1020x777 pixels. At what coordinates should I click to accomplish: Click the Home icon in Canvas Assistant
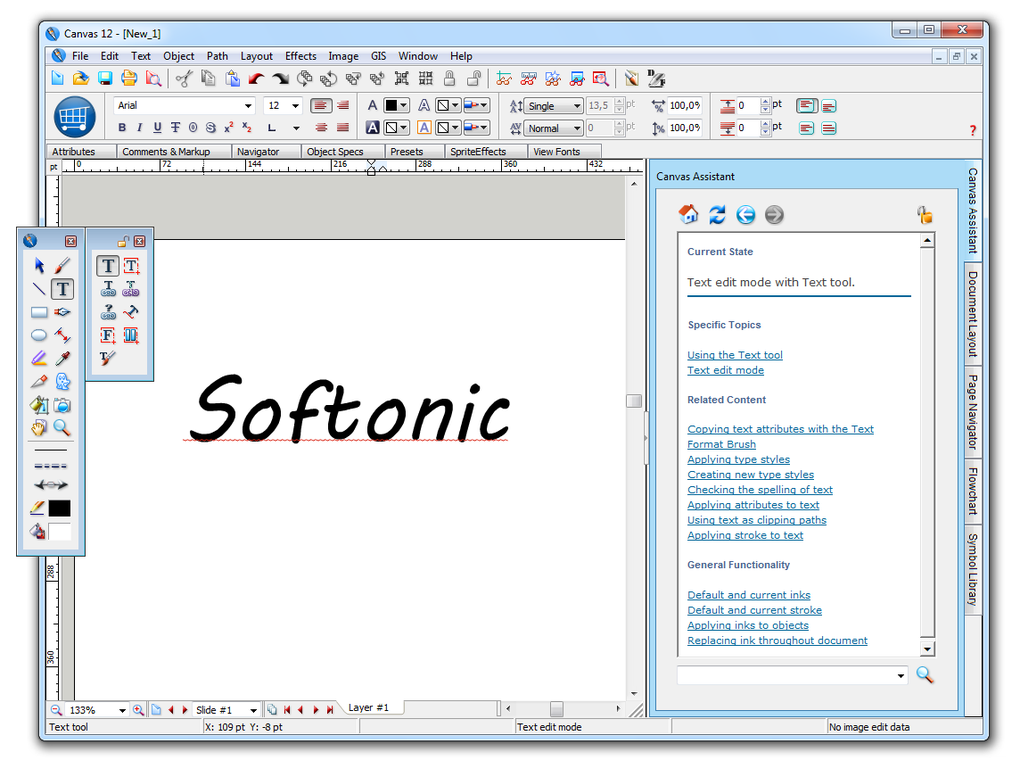(688, 214)
